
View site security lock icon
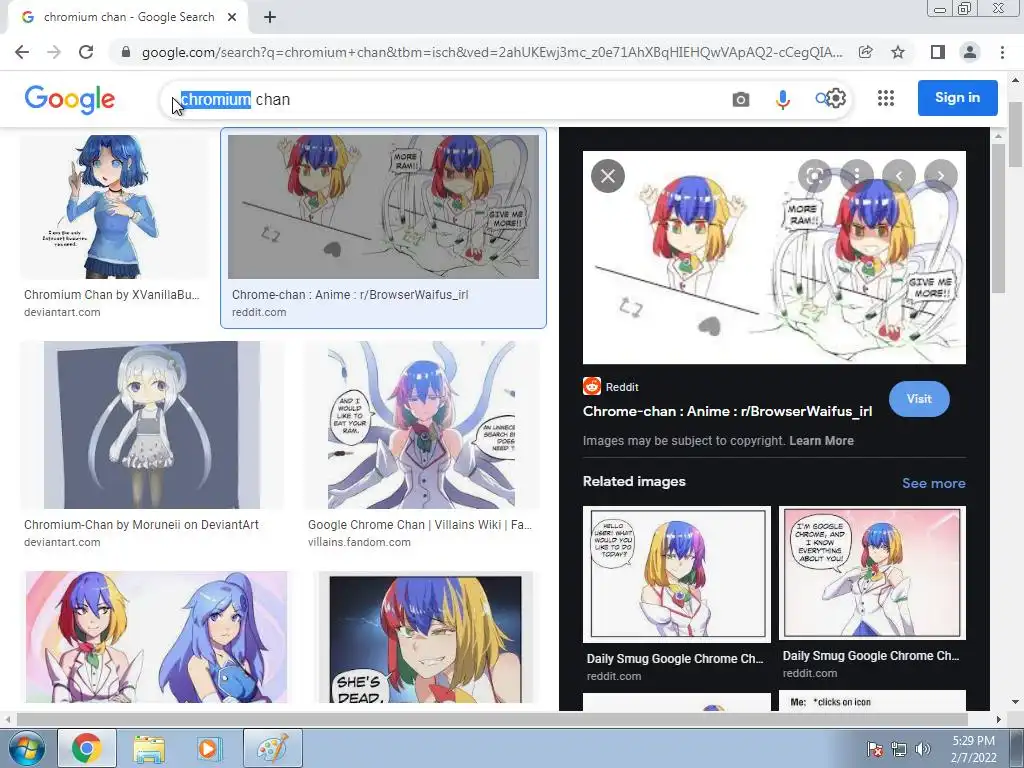pyautogui.click(x=126, y=52)
